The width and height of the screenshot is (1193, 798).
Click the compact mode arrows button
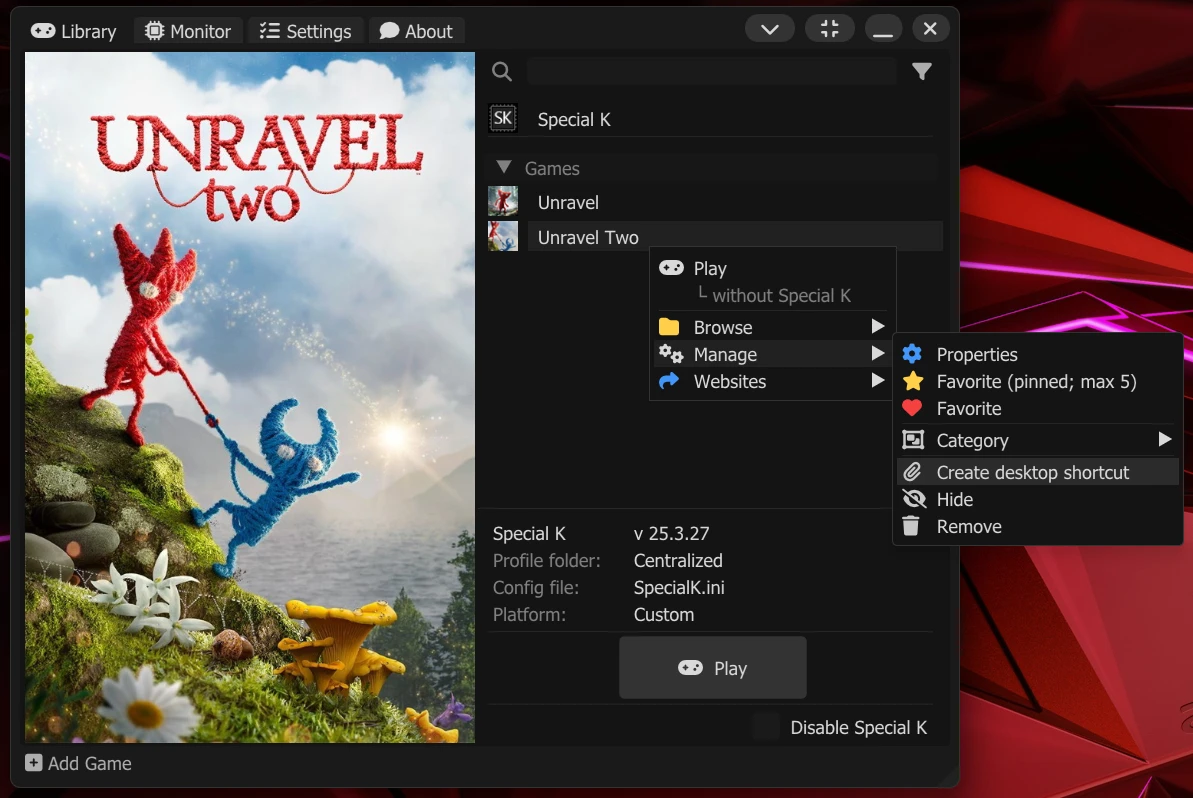[x=830, y=29]
